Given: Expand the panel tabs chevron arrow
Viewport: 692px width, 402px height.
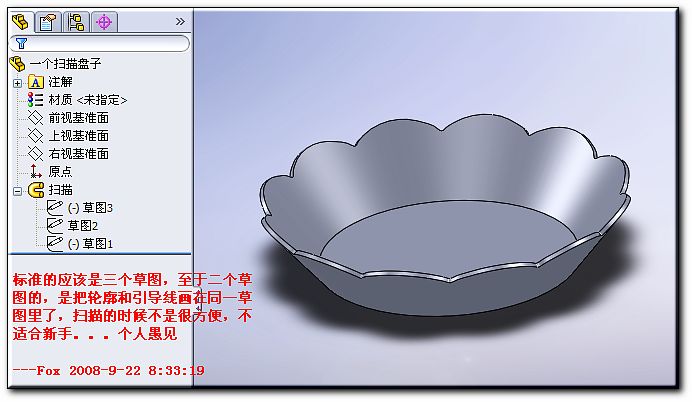Looking at the screenshot, I should (x=180, y=22).
